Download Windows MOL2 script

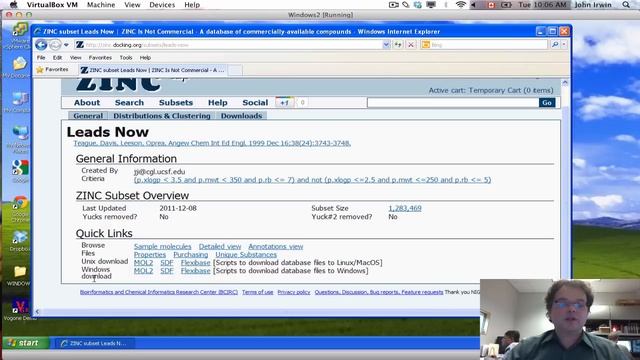pyautogui.click(x=143, y=271)
